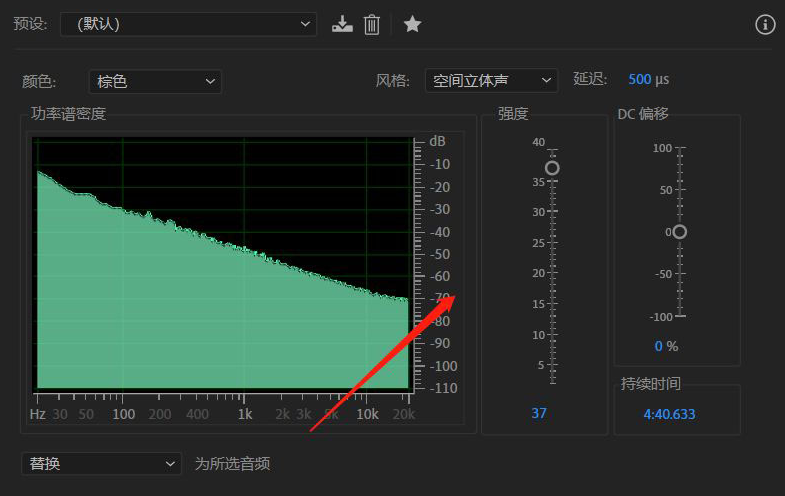Click the 强度 slider track at 10
Screen dimensions: 785x496
[x=552, y=335]
